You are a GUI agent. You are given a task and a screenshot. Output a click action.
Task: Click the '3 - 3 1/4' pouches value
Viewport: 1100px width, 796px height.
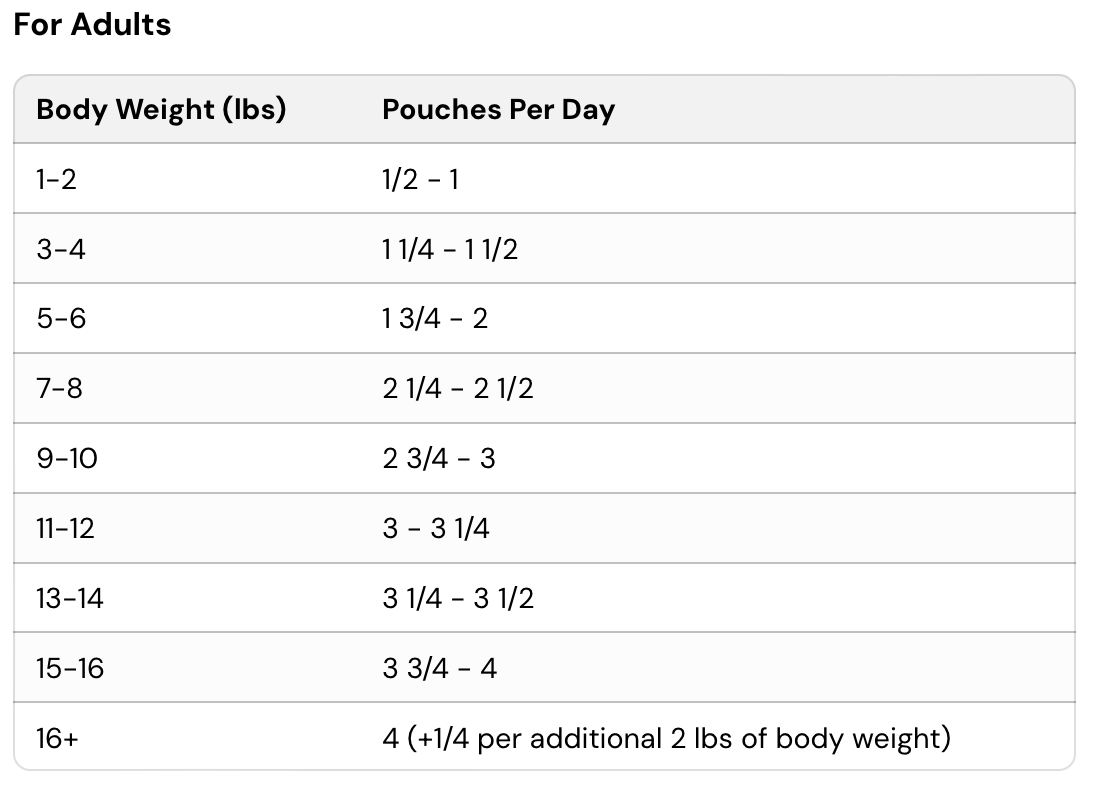(x=436, y=528)
